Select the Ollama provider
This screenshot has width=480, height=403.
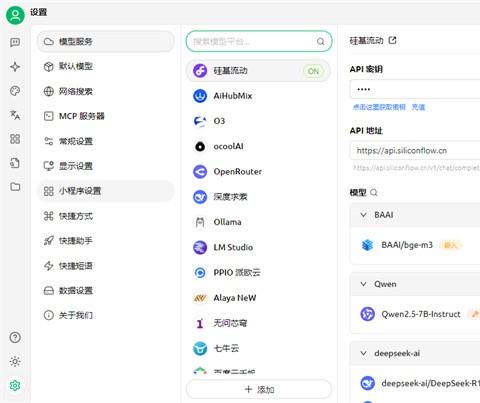pos(258,222)
